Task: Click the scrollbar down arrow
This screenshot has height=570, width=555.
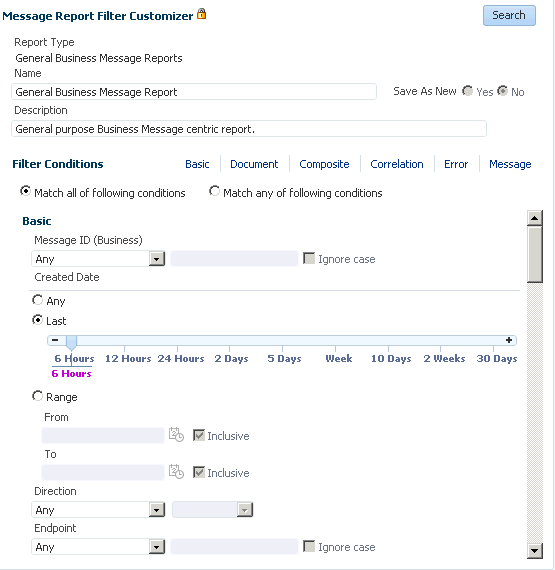Action: pyautogui.click(x=535, y=550)
